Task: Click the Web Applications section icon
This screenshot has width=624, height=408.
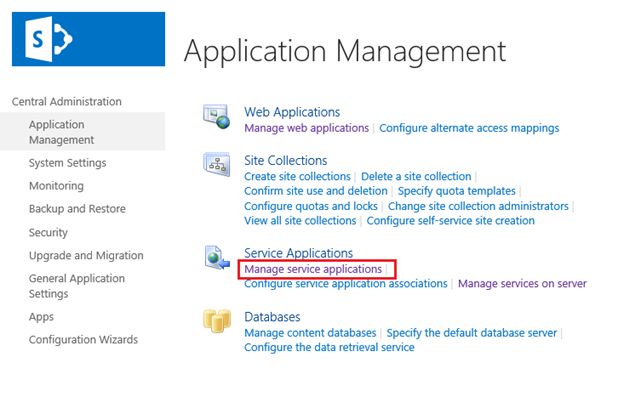Action: point(217,116)
